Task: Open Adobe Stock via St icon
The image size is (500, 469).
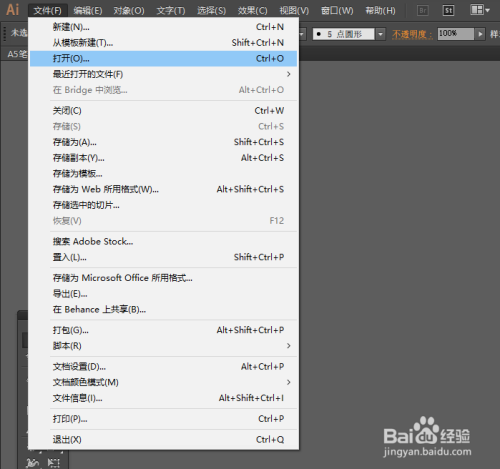Action: (448, 10)
